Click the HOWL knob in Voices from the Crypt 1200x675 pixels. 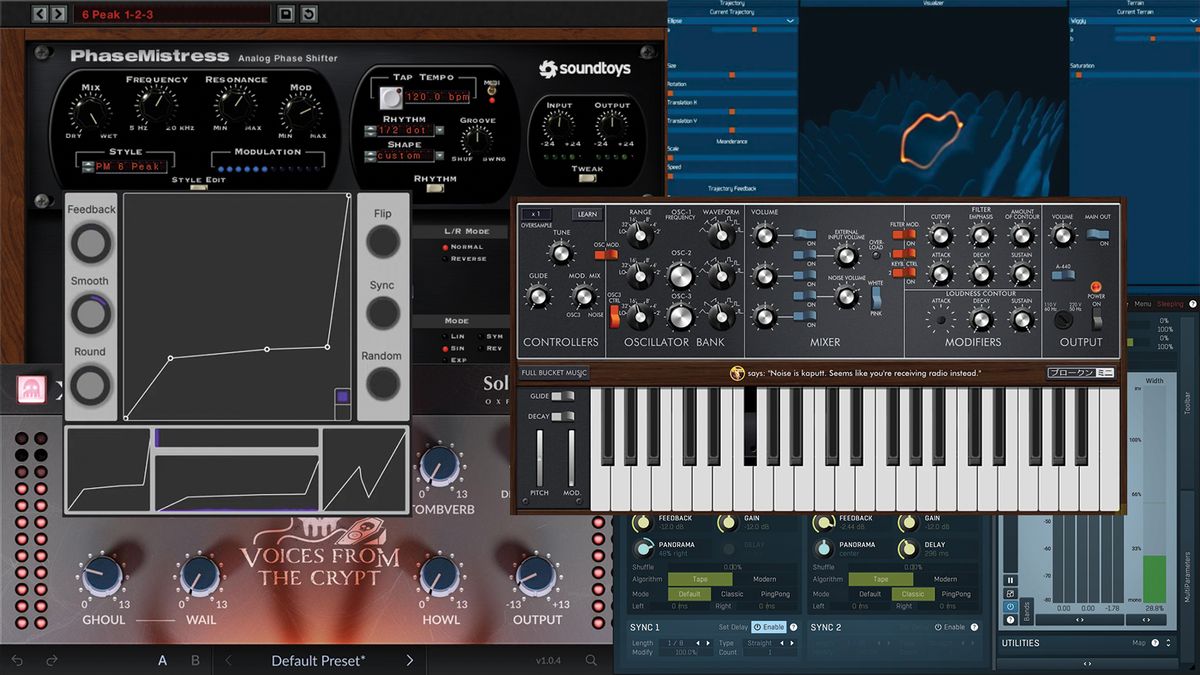click(x=439, y=576)
